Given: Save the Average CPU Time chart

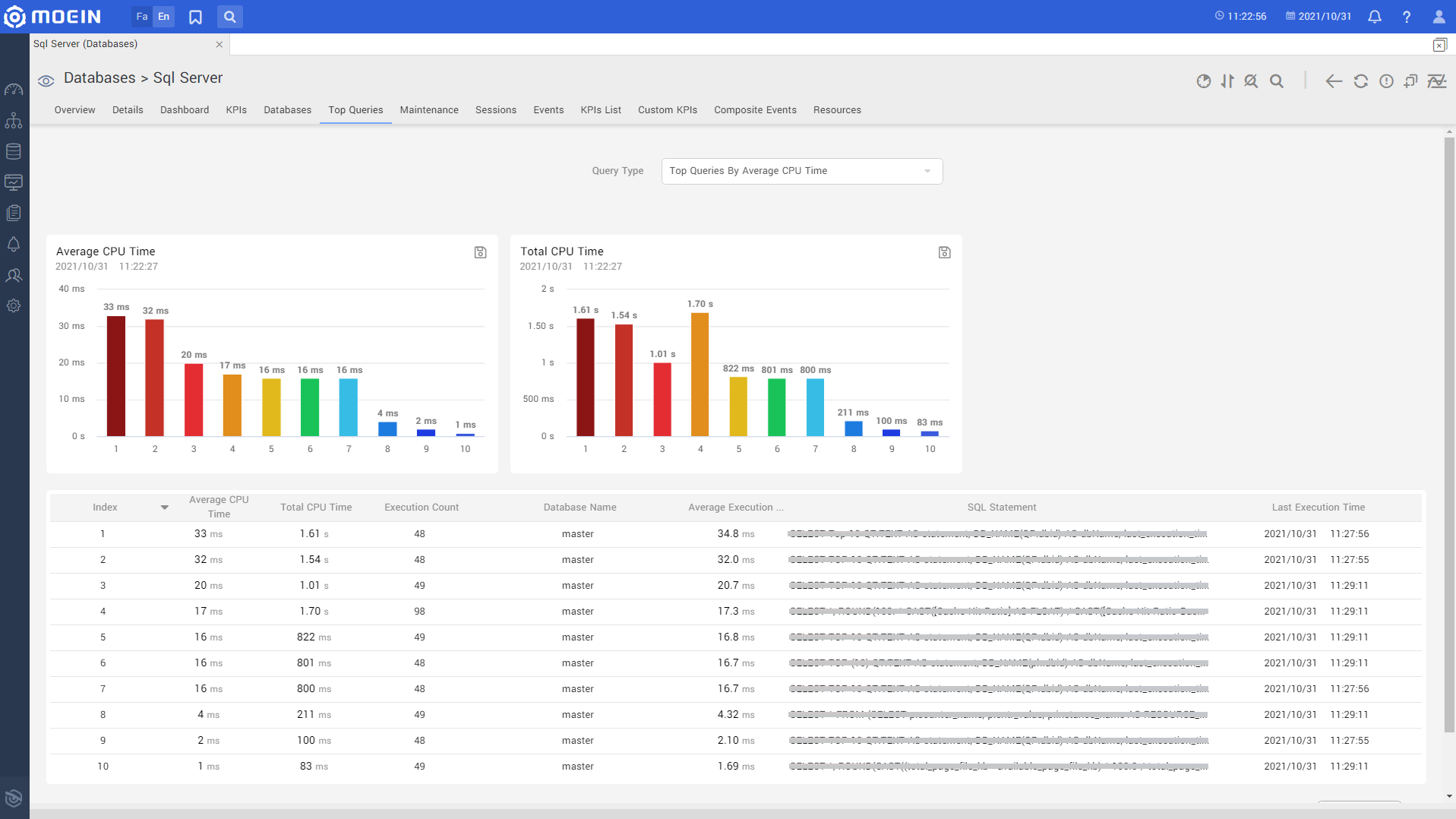Looking at the screenshot, I should tap(480, 252).
